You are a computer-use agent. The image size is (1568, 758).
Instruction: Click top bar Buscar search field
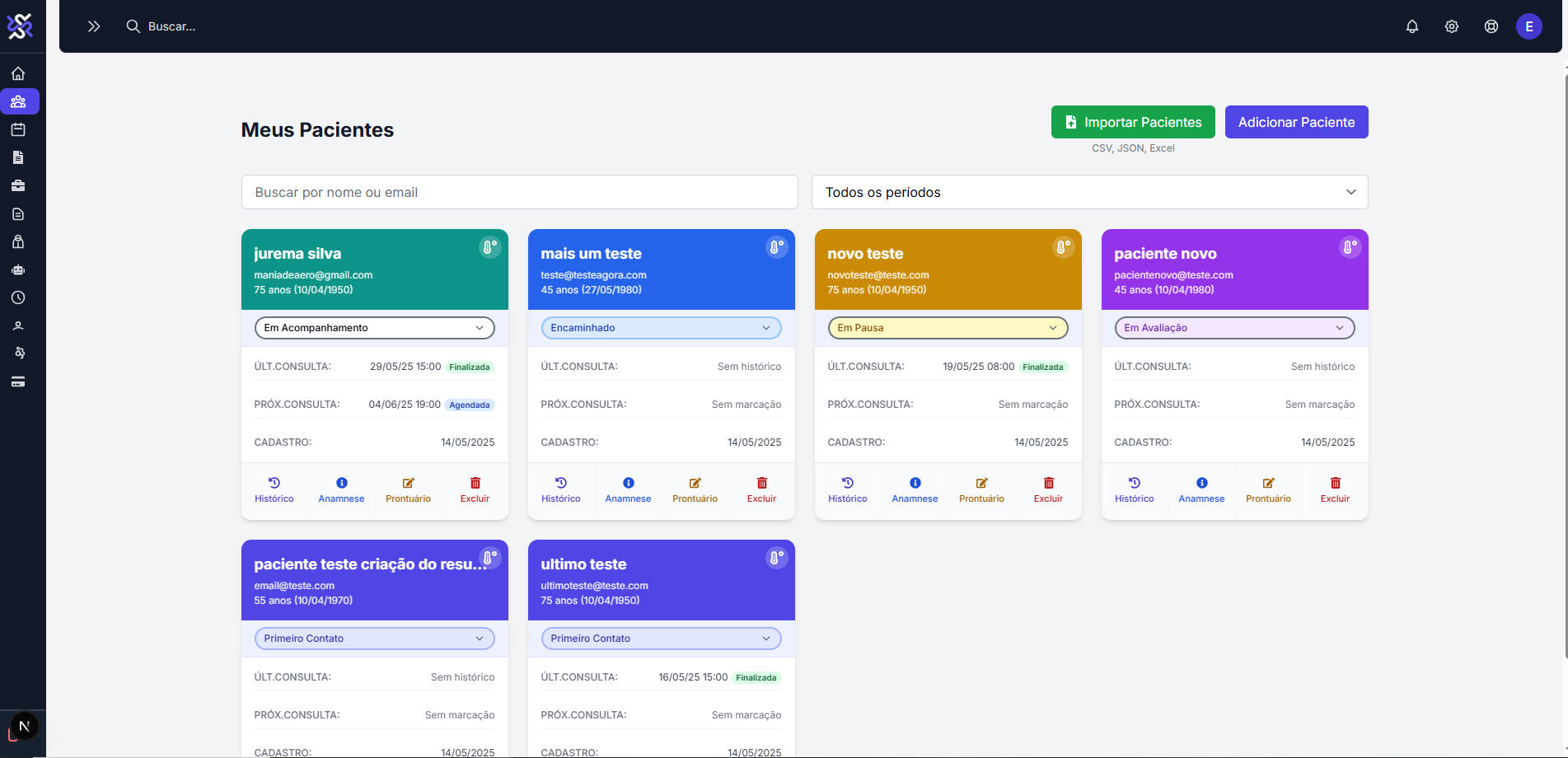[x=171, y=26]
